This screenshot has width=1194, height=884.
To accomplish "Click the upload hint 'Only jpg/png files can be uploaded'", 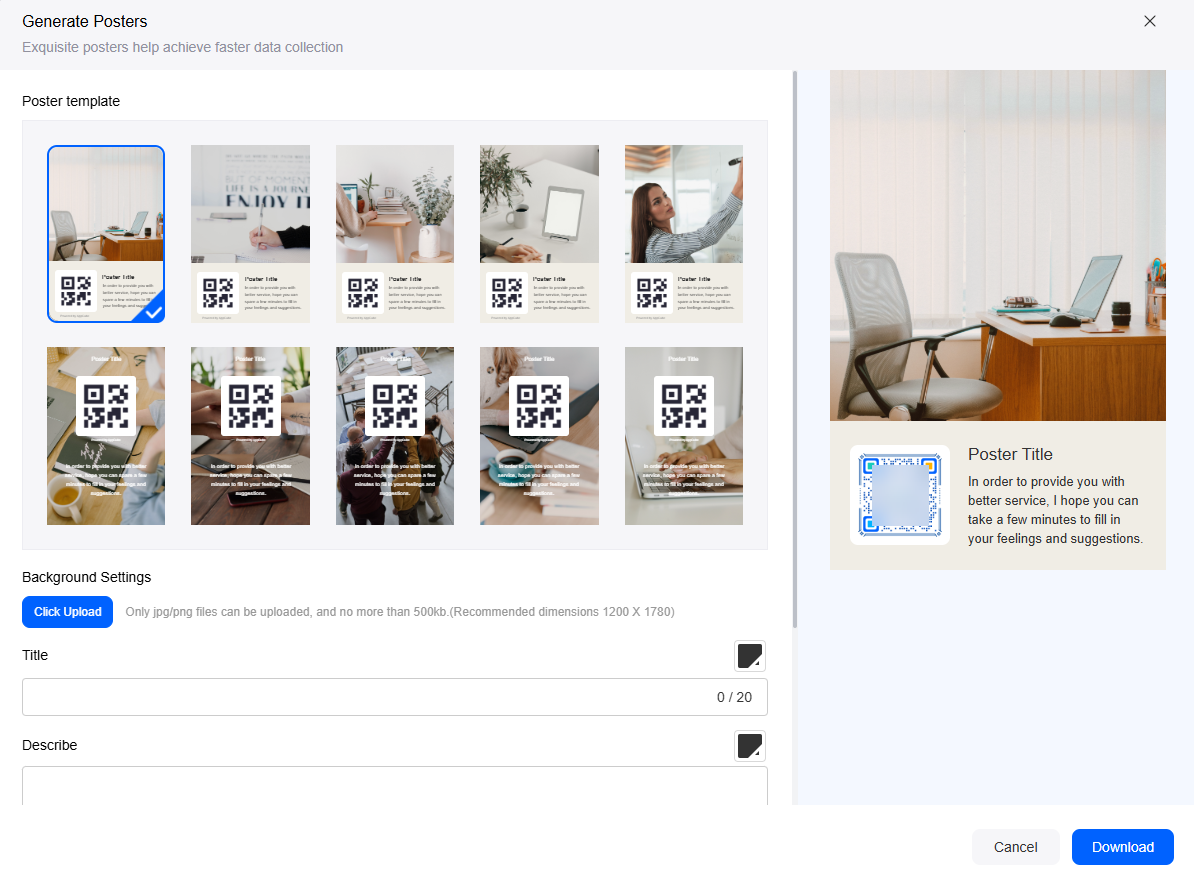I will click(400, 612).
